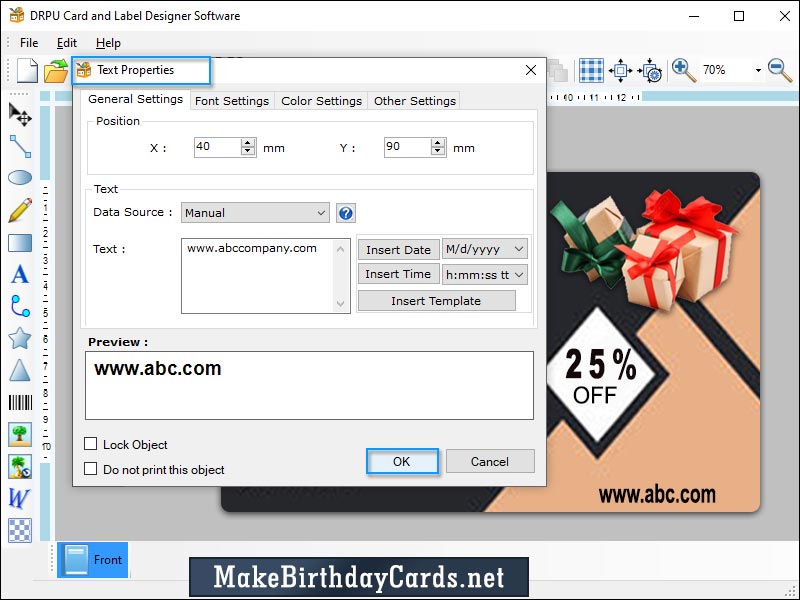Enable the Lock Object checkbox

[91, 444]
